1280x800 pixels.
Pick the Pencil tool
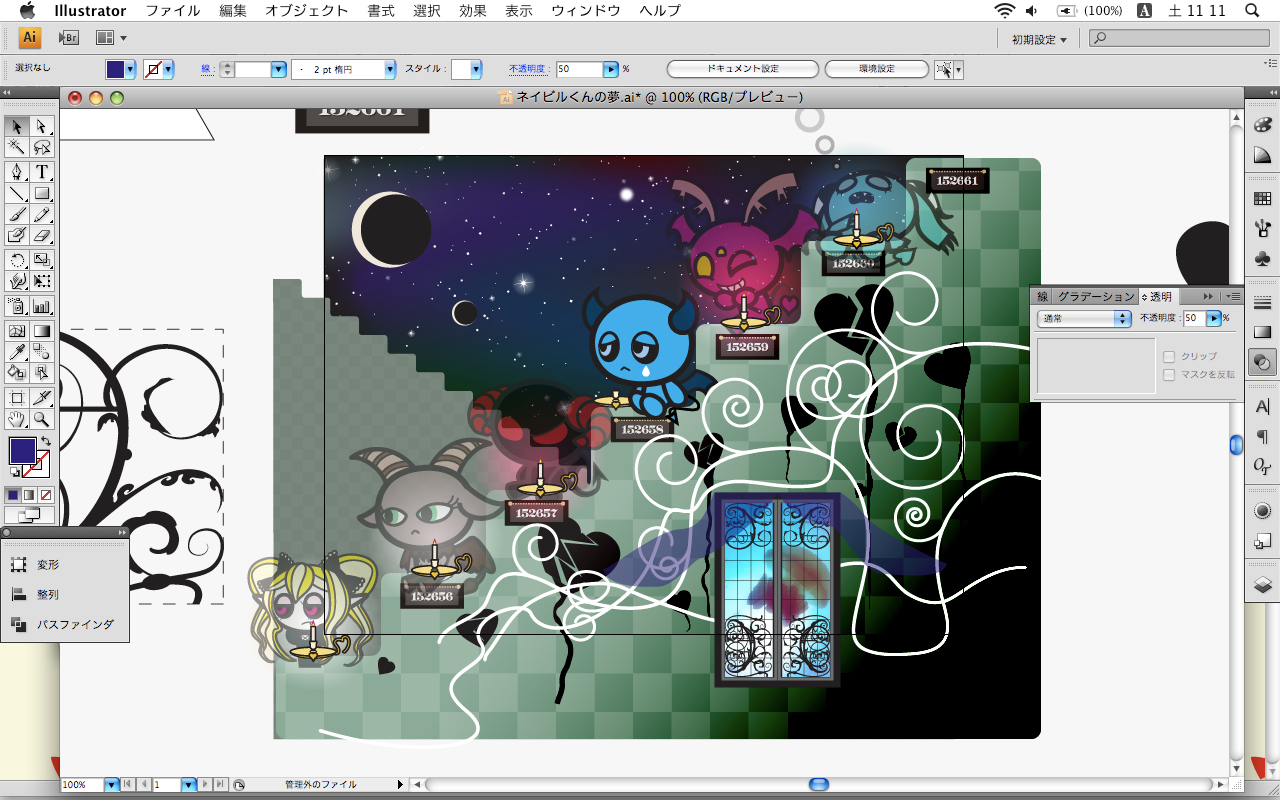tap(41, 214)
